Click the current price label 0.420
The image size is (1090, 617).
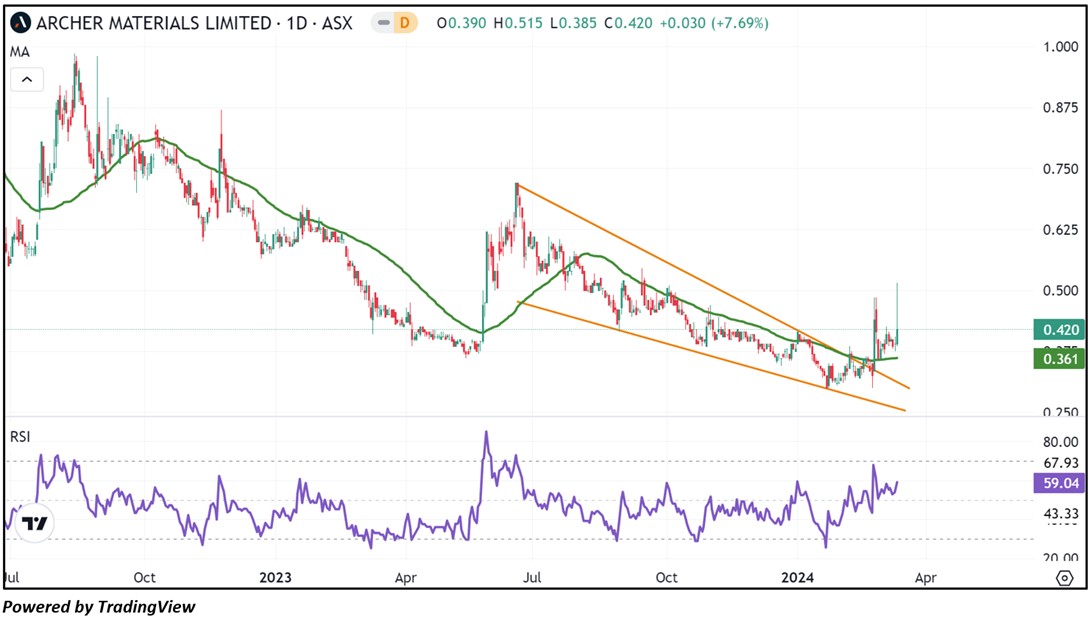coord(1059,330)
